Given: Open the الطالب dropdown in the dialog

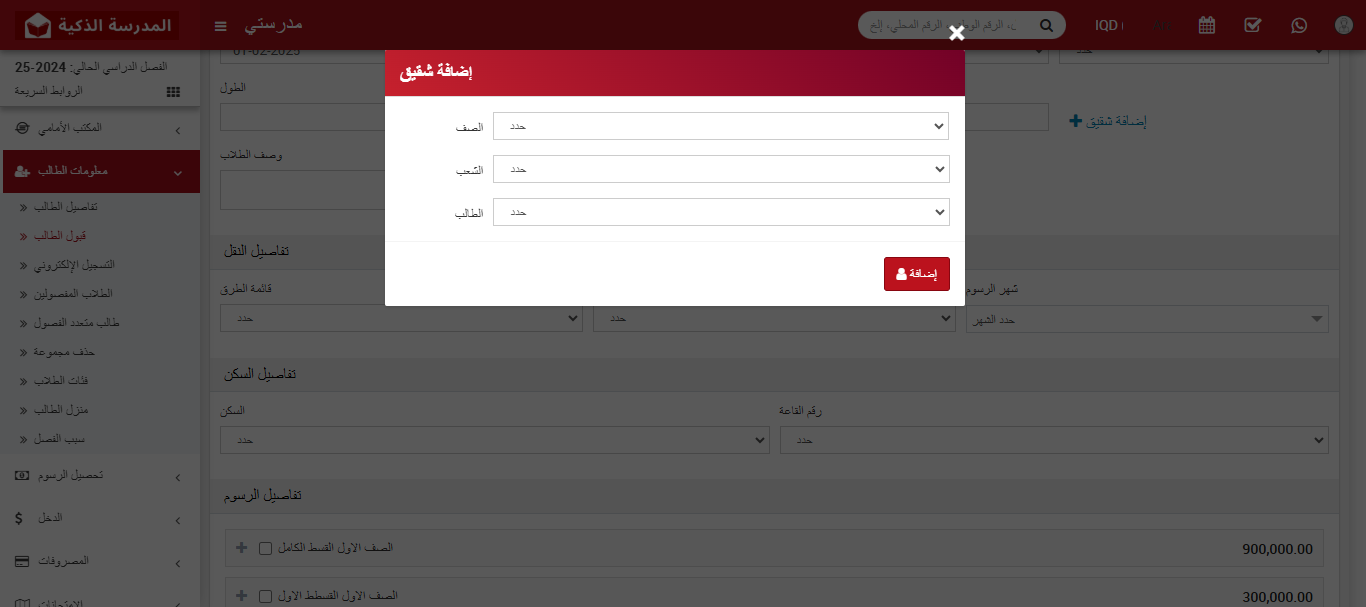Looking at the screenshot, I should coord(721,212).
